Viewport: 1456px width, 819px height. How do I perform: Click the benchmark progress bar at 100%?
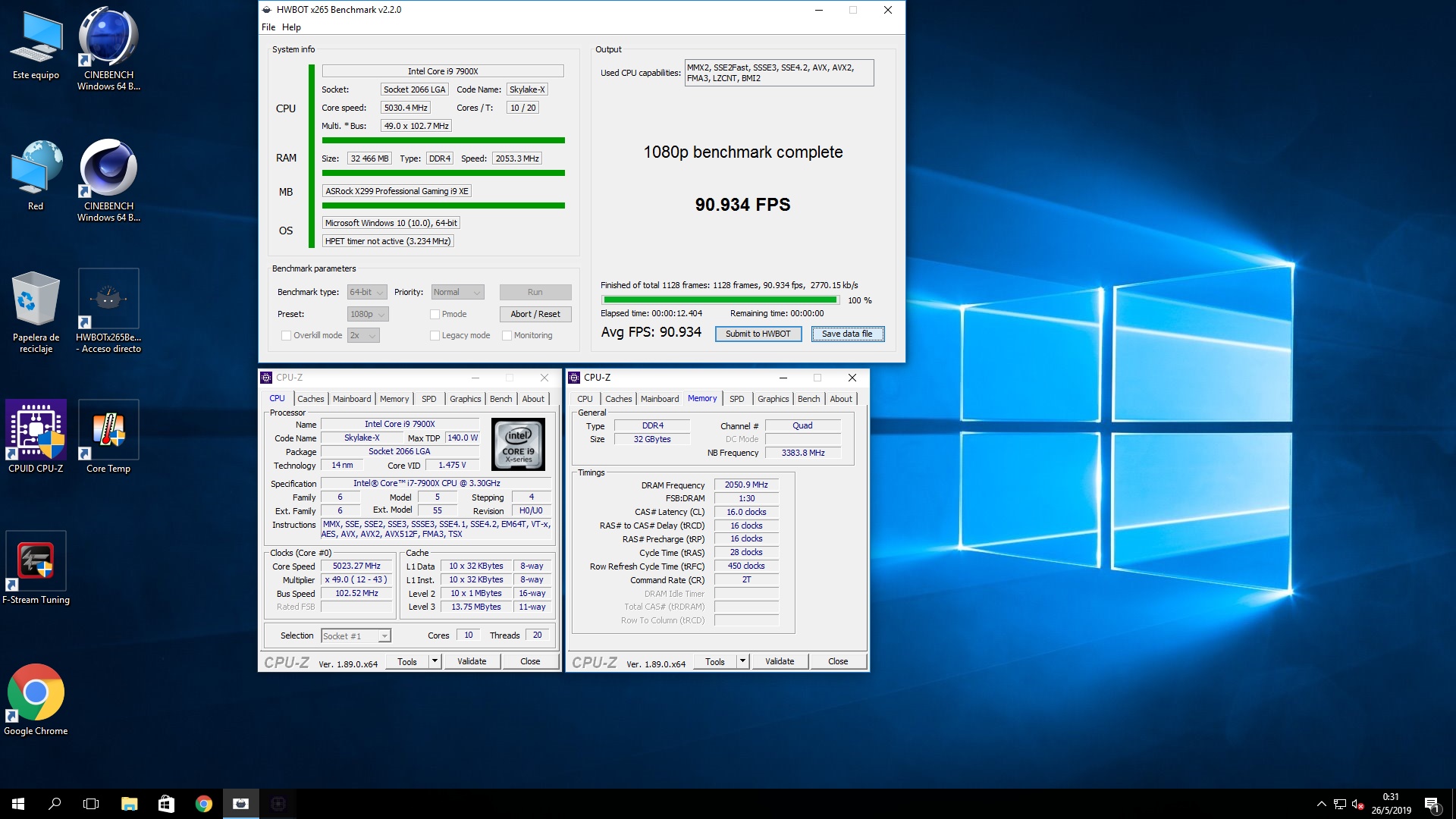click(720, 300)
